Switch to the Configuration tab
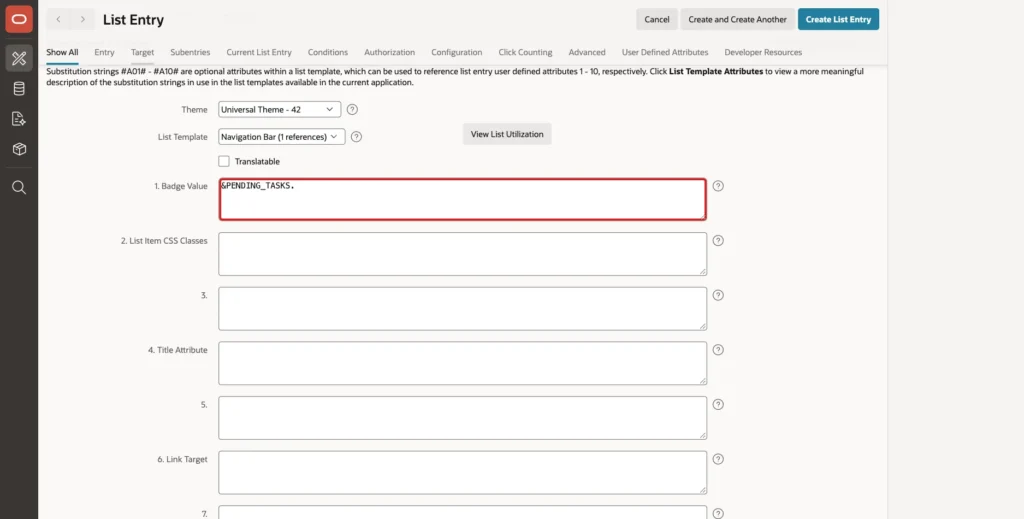Viewport: 1024px width, 519px height. click(x=456, y=52)
